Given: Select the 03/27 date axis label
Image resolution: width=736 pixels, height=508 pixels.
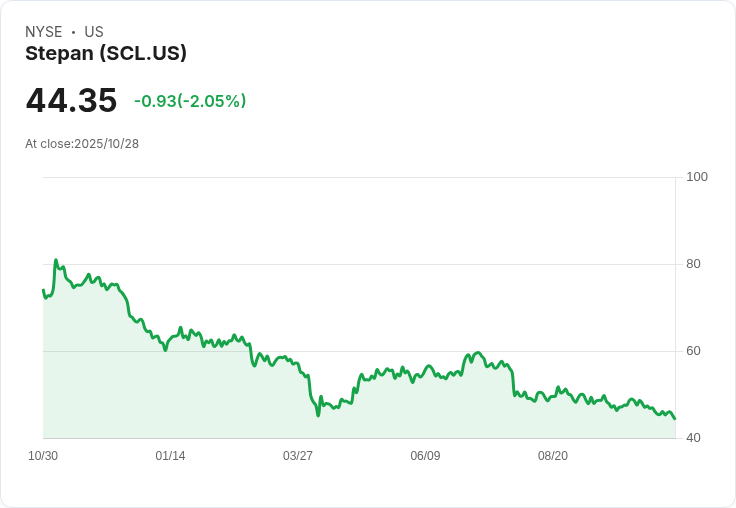Looking at the screenshot, I should 298,456.
